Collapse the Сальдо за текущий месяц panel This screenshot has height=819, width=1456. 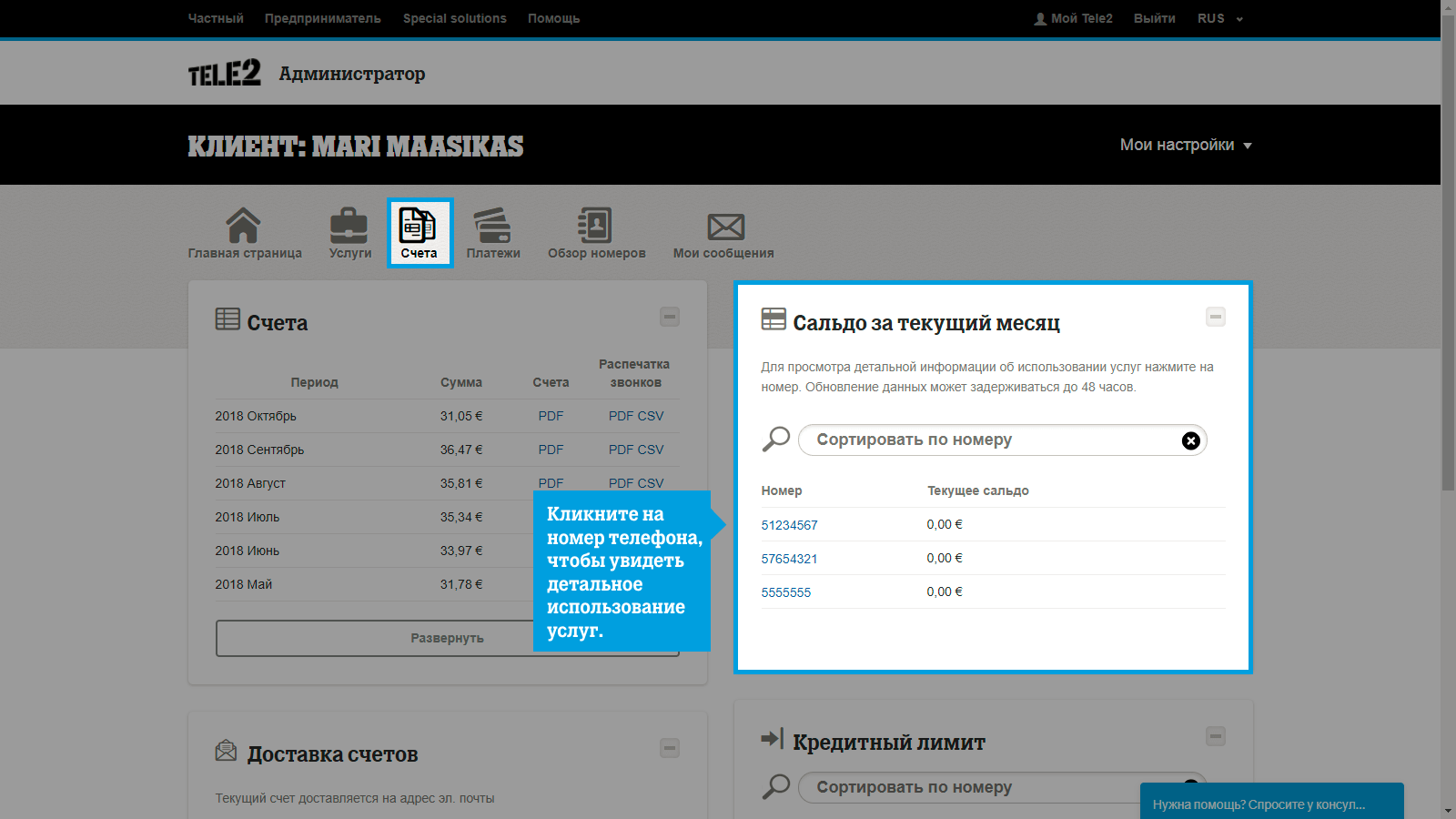coord(1216,317)
